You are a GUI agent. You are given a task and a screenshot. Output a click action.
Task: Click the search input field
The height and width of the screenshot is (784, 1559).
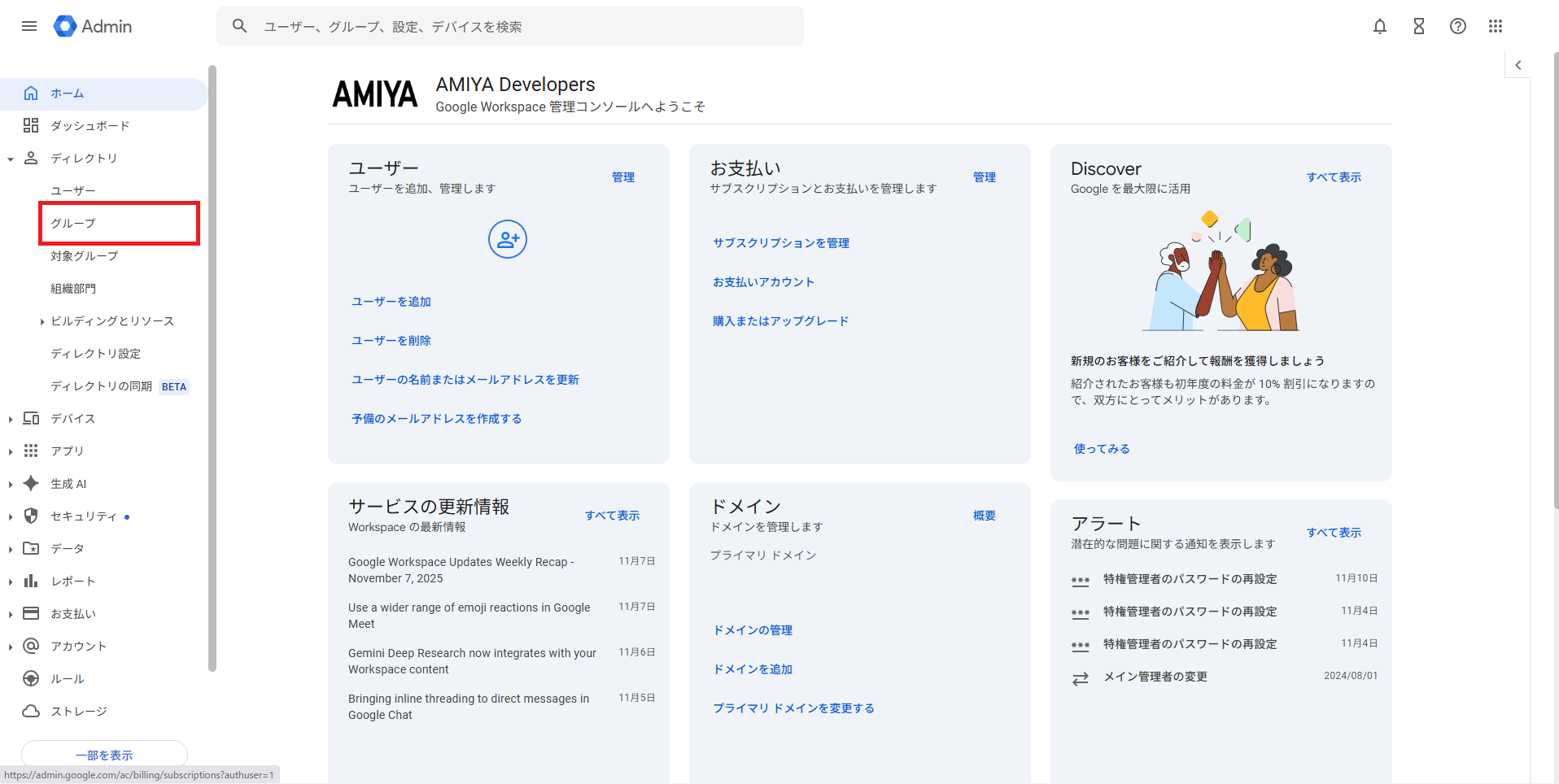[510, 26]
